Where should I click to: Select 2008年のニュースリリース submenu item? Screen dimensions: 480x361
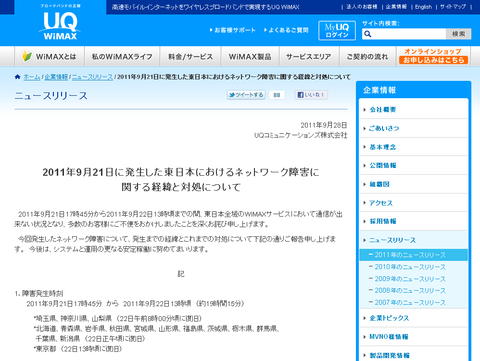410,291
